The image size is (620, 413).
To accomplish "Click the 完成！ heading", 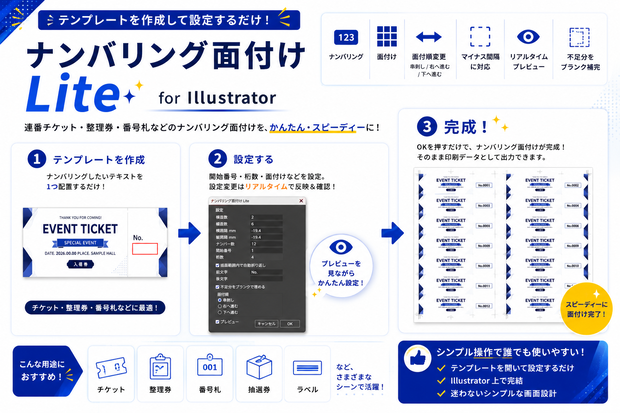I will pyautogui.click(x=466, y=127).
